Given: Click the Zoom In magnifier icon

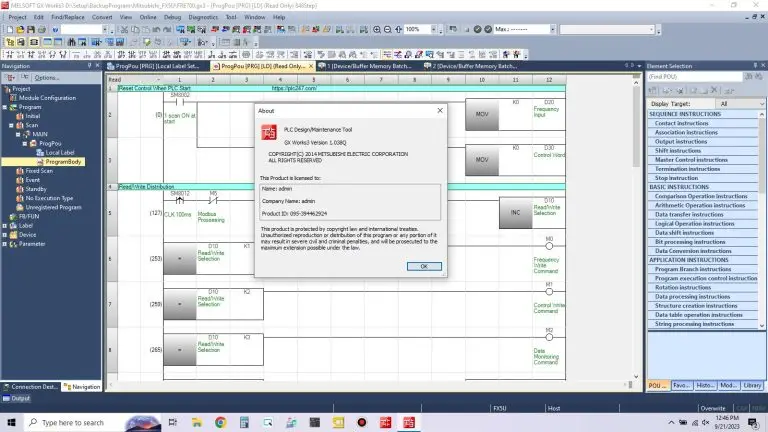Looking at the screenshot, I should click(x=377, y=29).
